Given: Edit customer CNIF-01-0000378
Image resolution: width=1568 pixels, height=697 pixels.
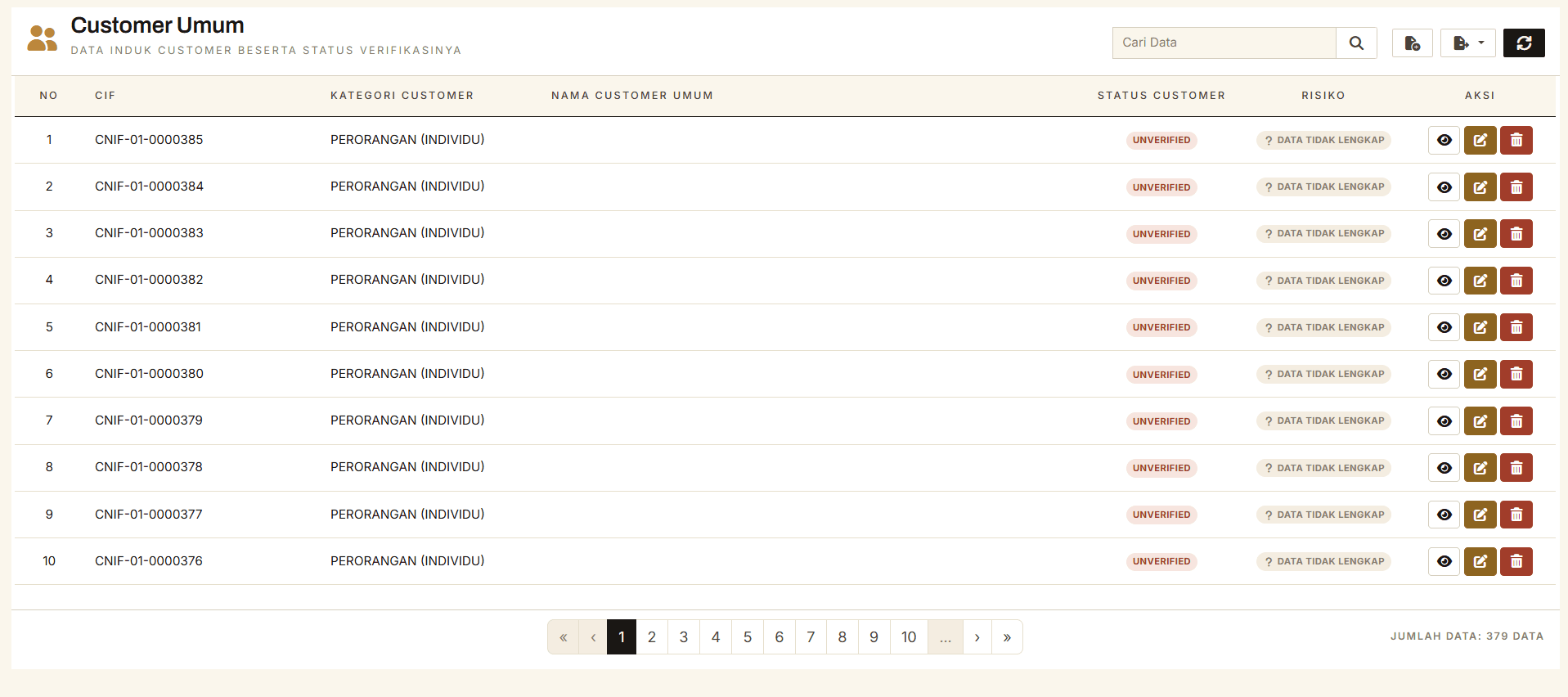Looking at the screenshot, I should (x=1480, y=468).
